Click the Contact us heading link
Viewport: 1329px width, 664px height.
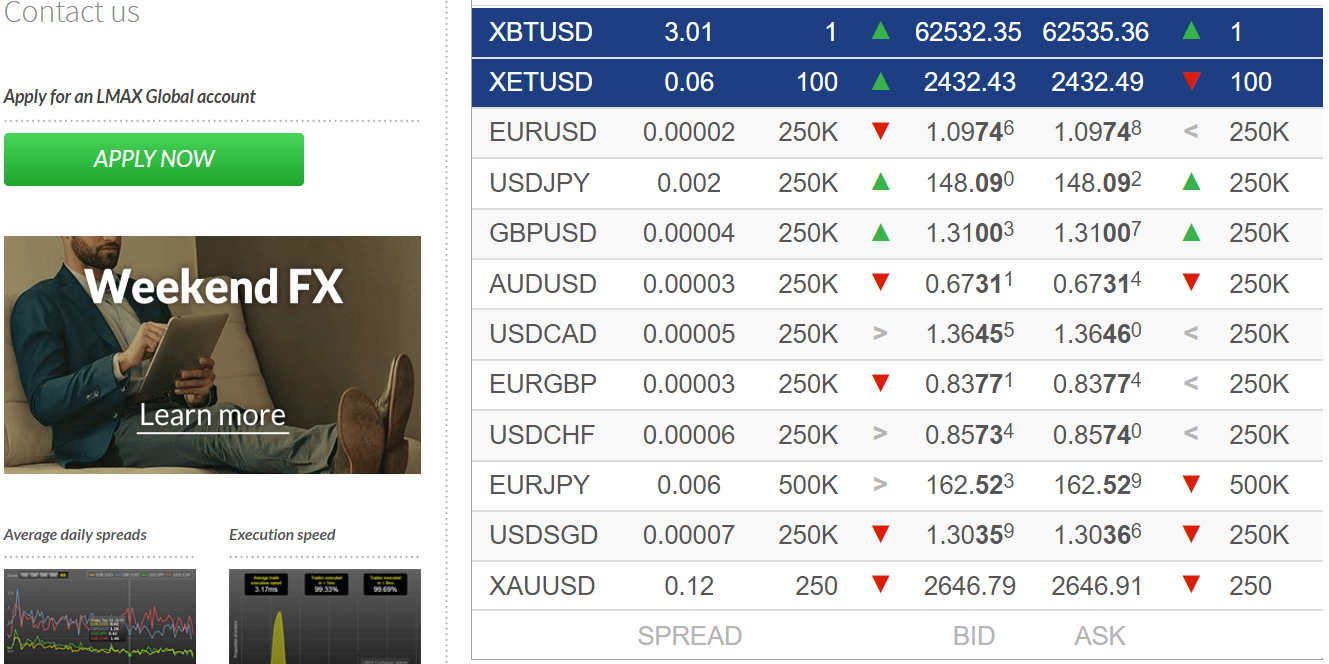(x=71, y=13)
